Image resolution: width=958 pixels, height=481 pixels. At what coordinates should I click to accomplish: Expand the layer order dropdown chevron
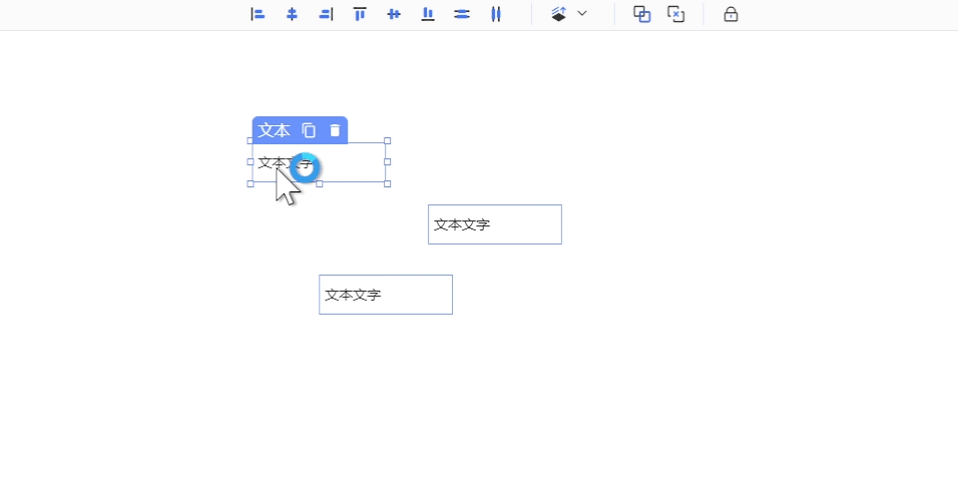pyautogui.click(x=582, y=14)
